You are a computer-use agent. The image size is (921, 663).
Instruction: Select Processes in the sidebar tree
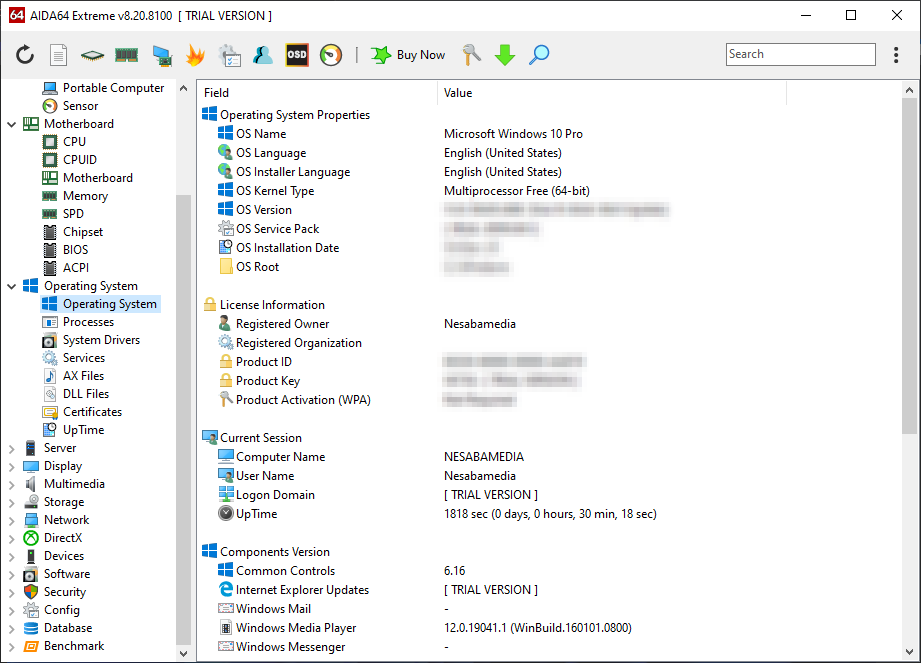pos(88,322)
